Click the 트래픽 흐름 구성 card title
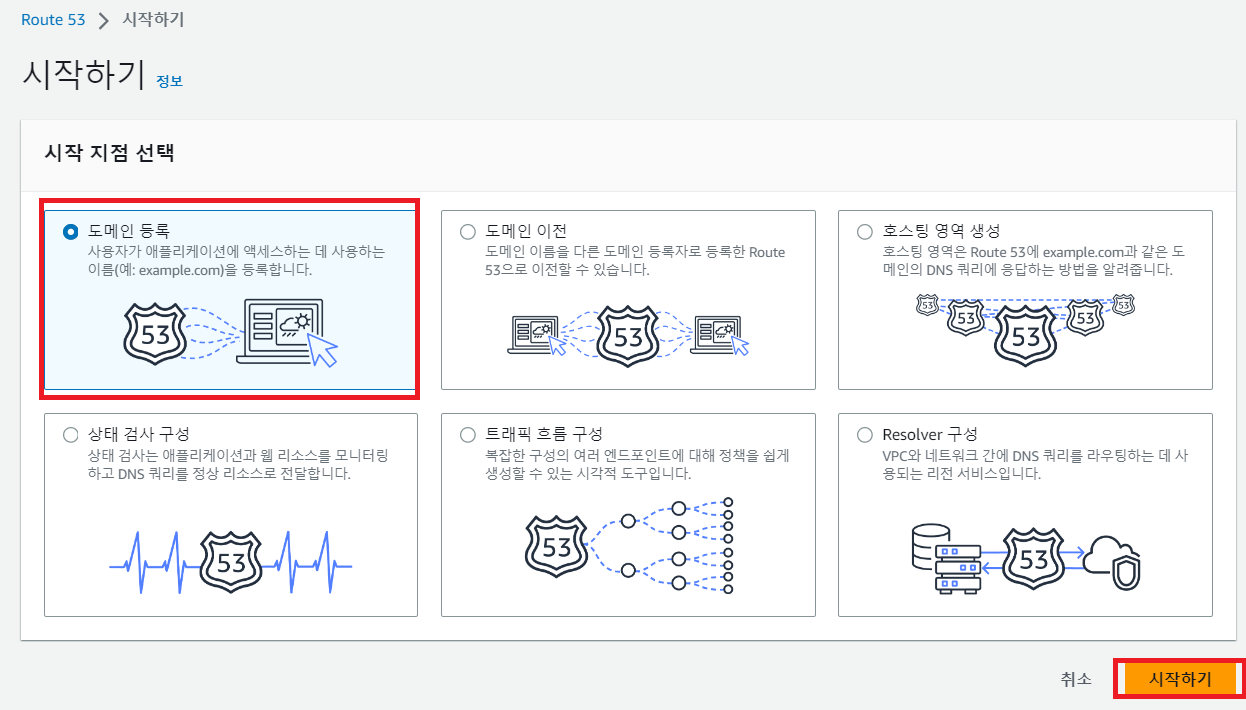The height and width of the screenshot is (710, 1246). pyautogui.click(x=544, y=434)
